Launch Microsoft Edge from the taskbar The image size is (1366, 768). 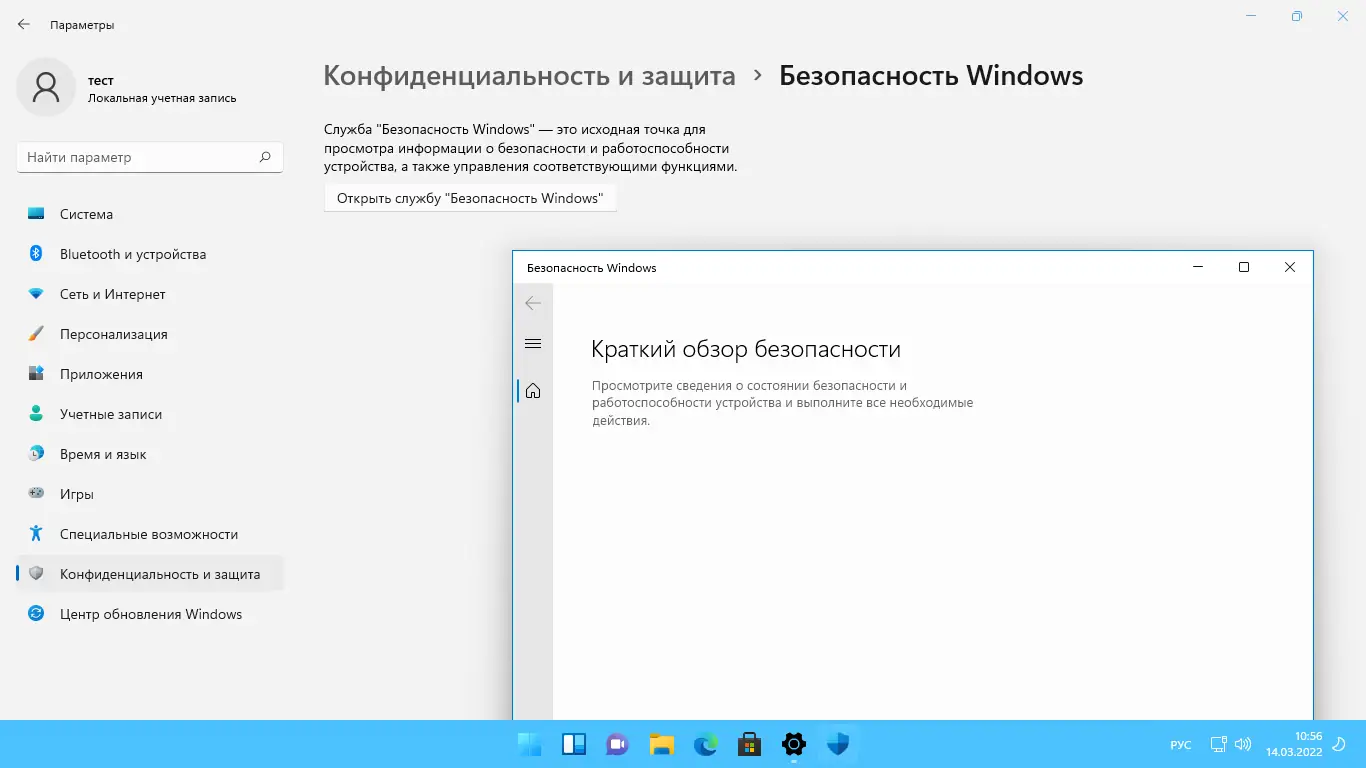pos(705,744)
